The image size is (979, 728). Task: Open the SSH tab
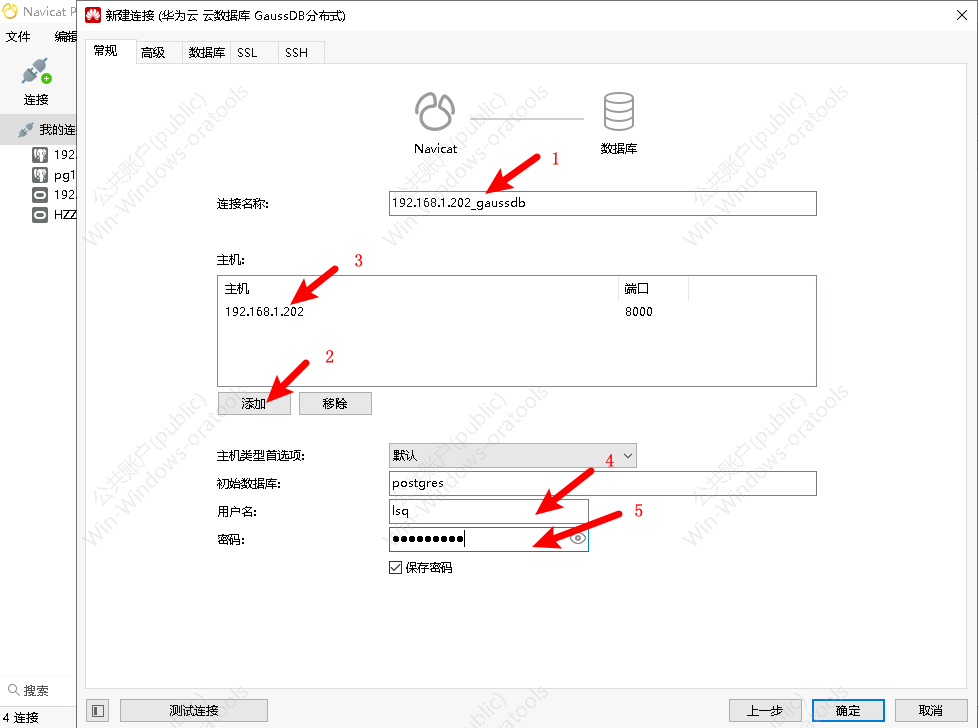296,53
